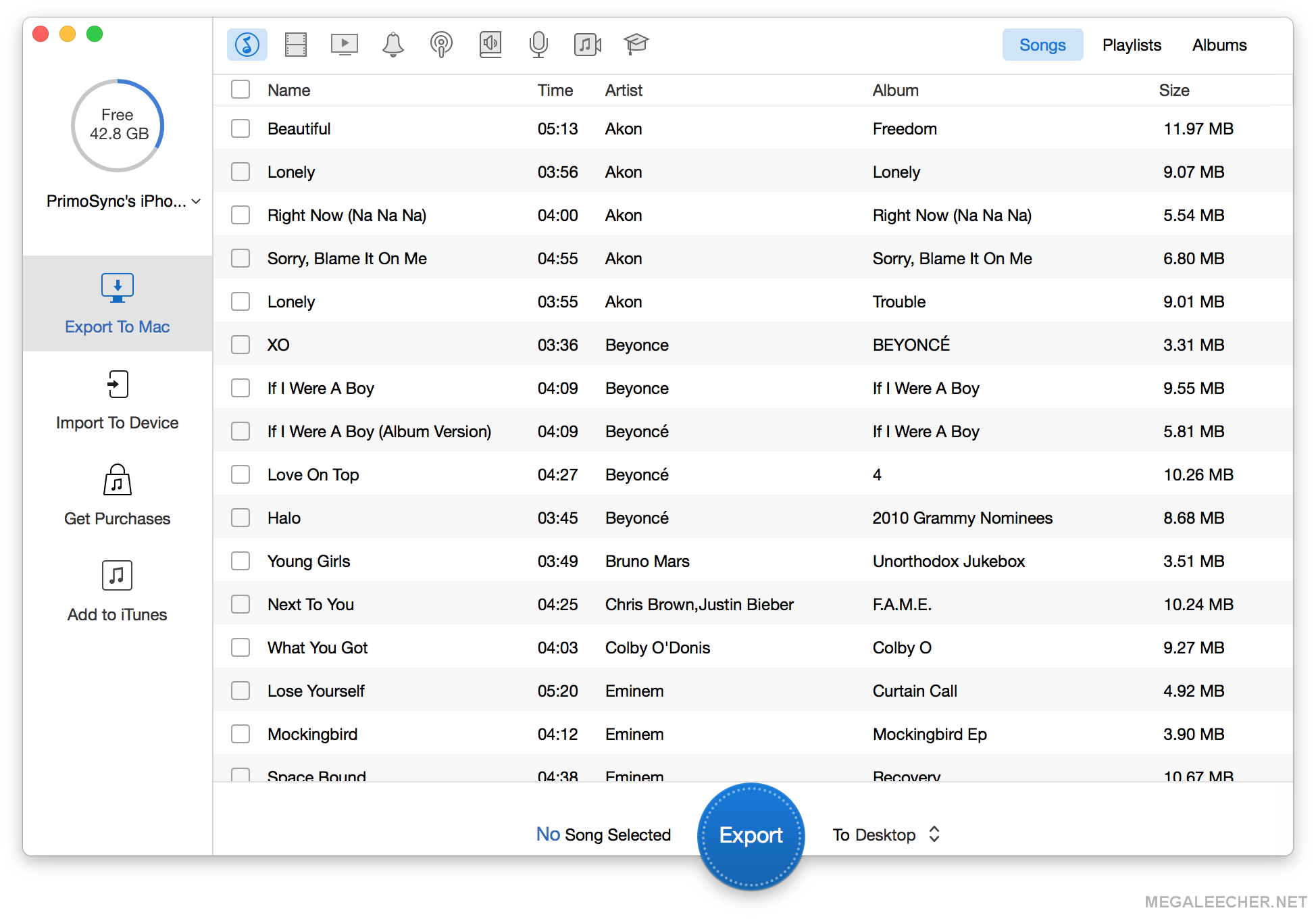This screenshot has height=919, width=1316.
Task: Select the Halo song checkbox
Action: coord(241,518)
